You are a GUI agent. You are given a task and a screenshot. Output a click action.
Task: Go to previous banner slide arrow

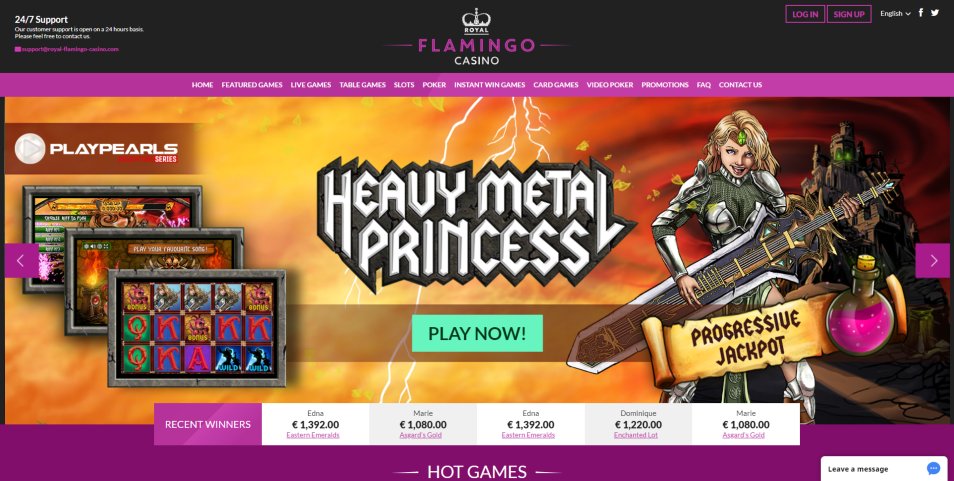click(x=21, y=260)
